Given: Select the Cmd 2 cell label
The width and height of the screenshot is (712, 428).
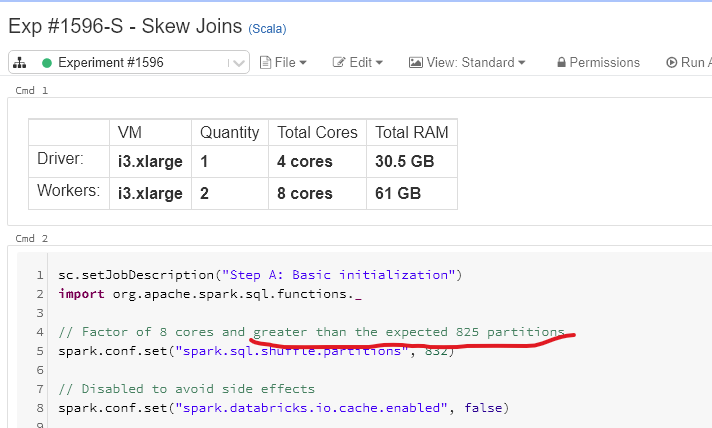Looking at the screenshot, I should 31,239.
